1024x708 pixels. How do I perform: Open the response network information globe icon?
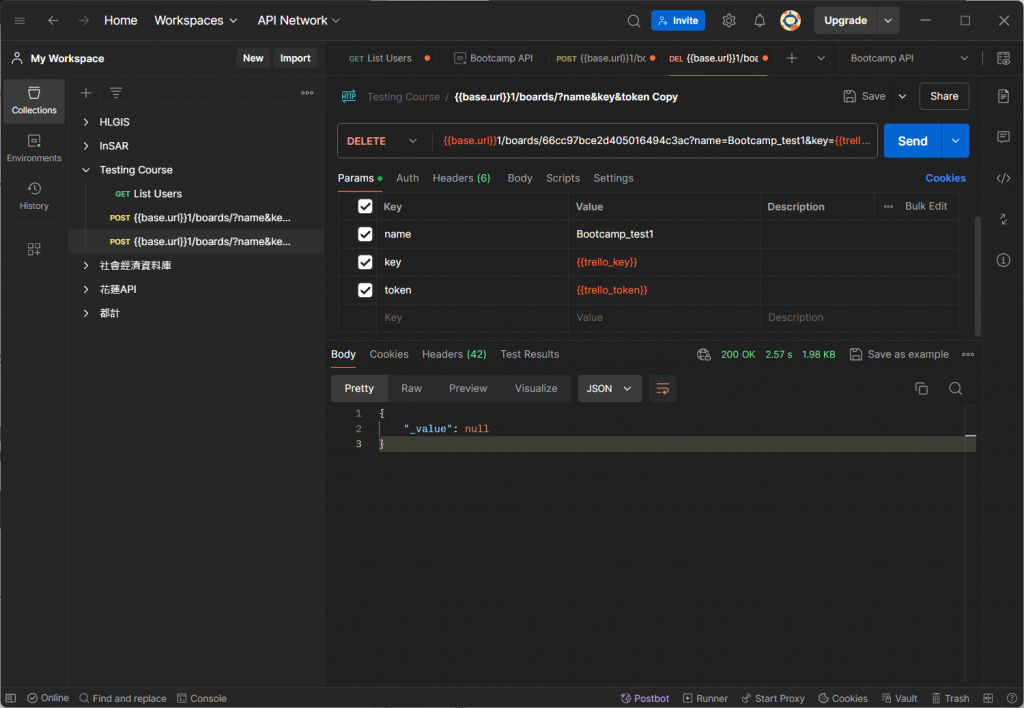point(703,355)
